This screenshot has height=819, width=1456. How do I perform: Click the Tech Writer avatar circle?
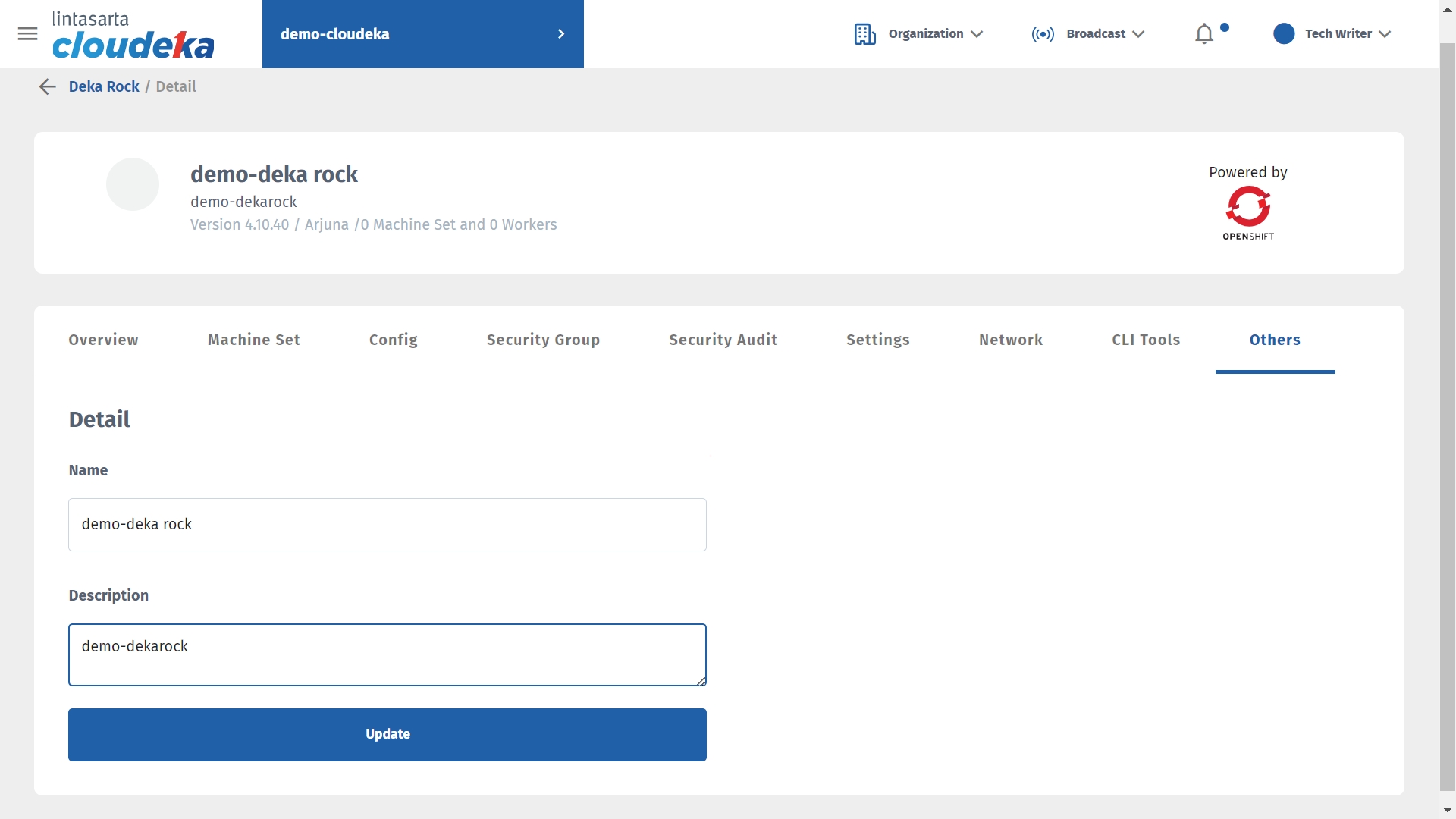pyautogui.click(x=1284, y=34)
